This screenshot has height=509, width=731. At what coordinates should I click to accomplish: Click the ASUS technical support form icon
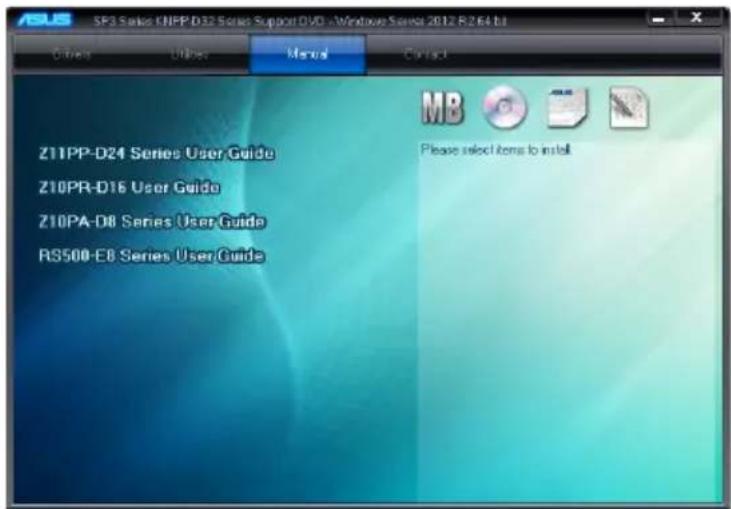pyautogui.click(x=567, y=108)
